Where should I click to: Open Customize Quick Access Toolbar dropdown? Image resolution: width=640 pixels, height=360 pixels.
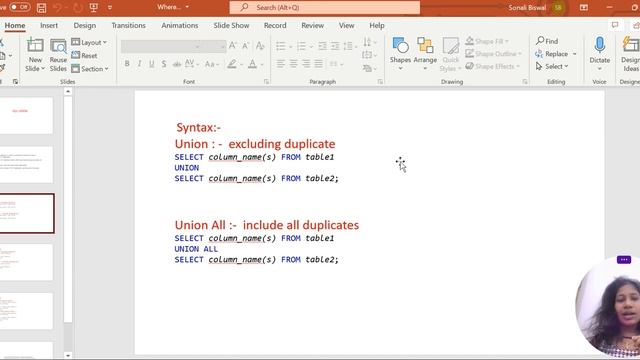[x=110, y=7]
